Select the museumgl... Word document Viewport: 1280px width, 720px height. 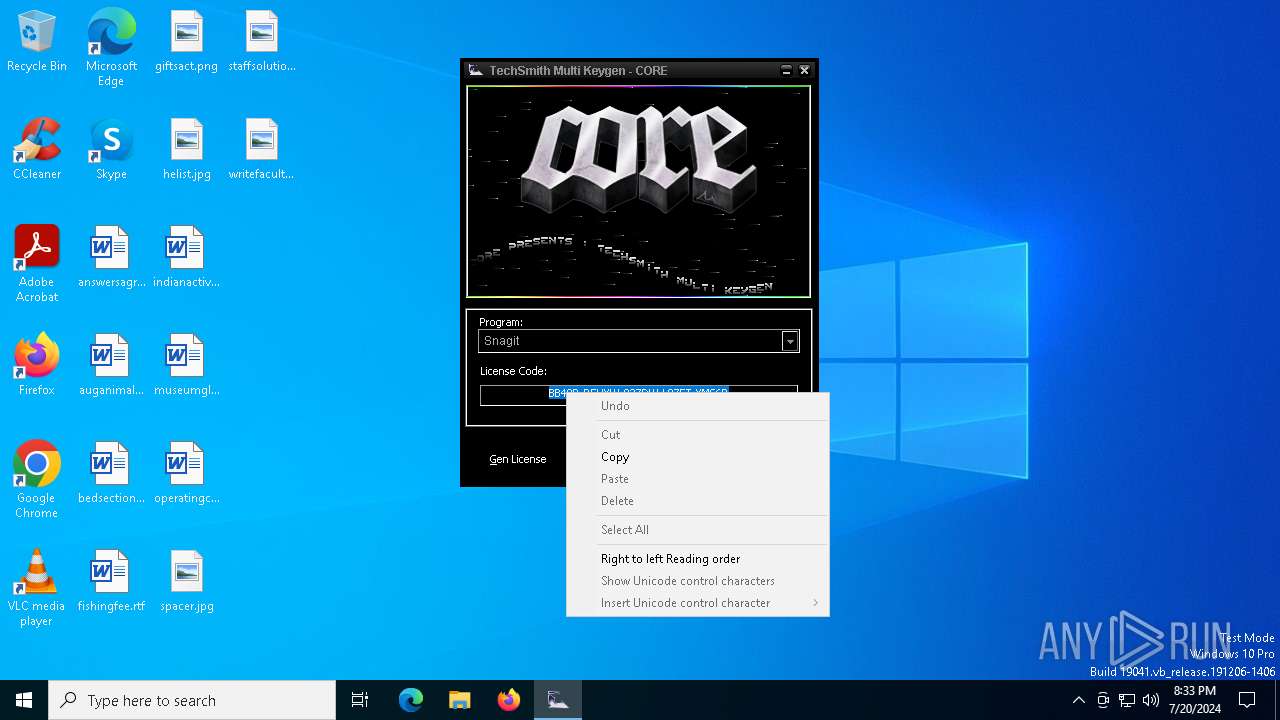coord(186,366)
